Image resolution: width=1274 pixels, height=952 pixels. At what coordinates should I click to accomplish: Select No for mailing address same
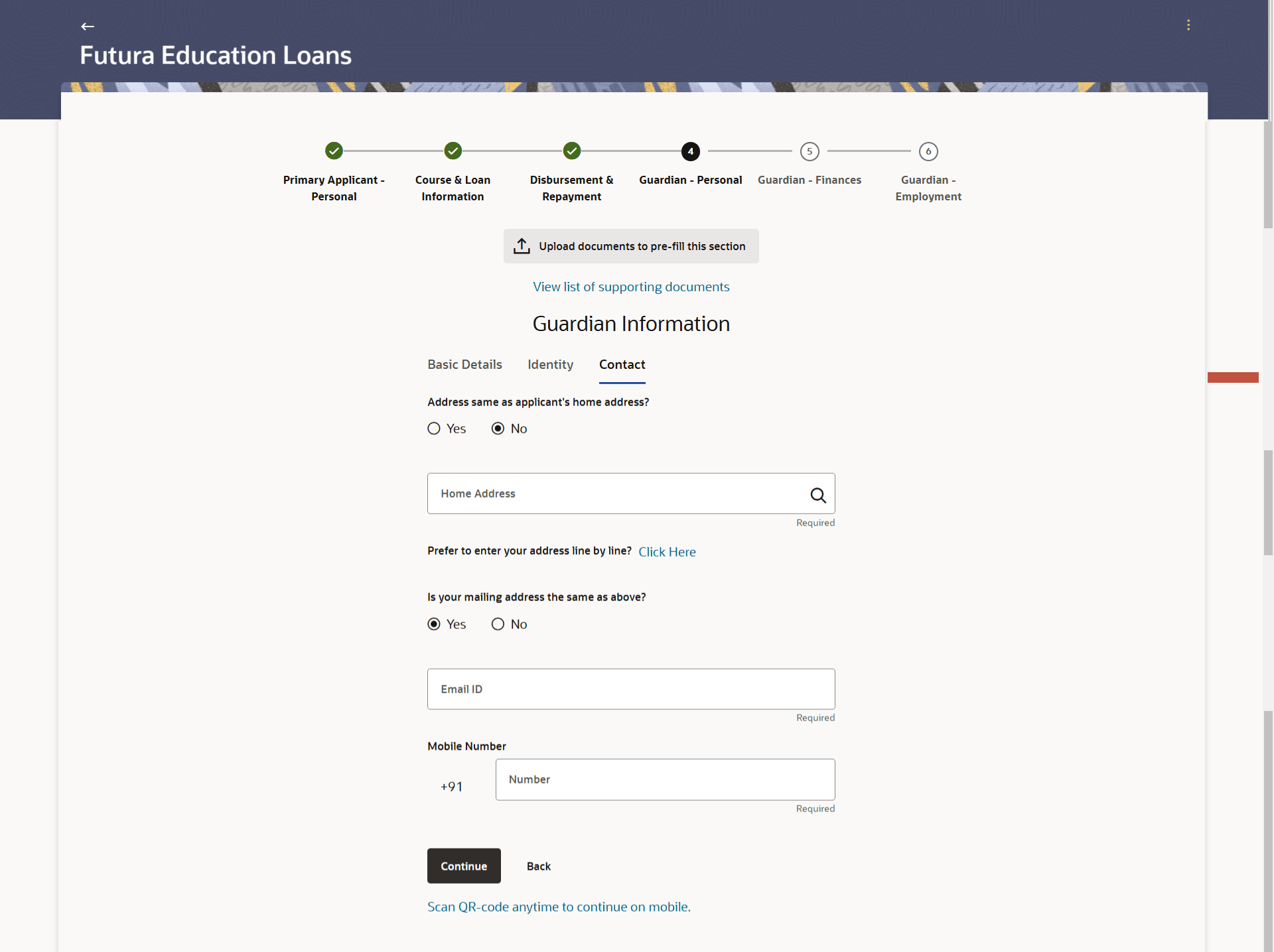click(x=498, y=624)
